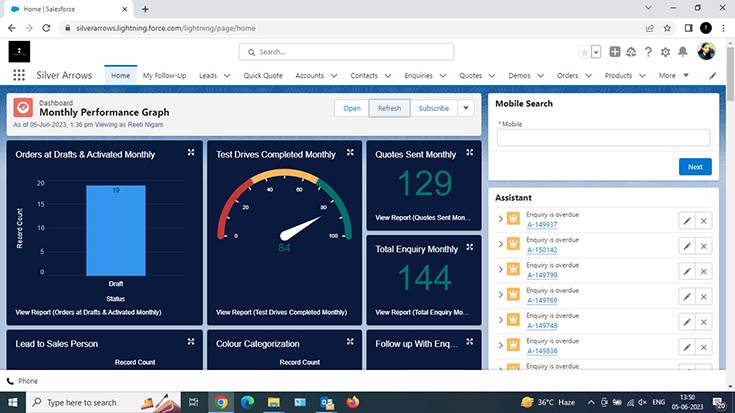Open the Leads tab

pos(208,75)
